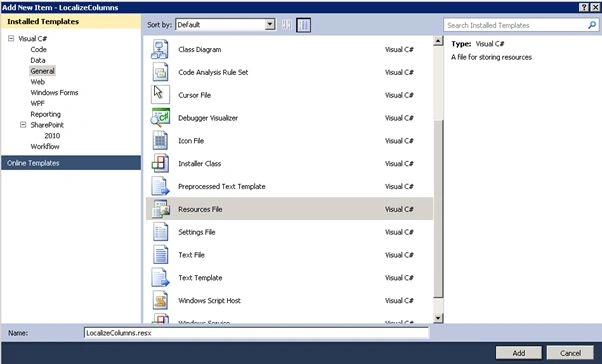The image size is (602, 364).
Task: Select the Text File template icon
Action: pyautogui.click(x=160, y=254)
